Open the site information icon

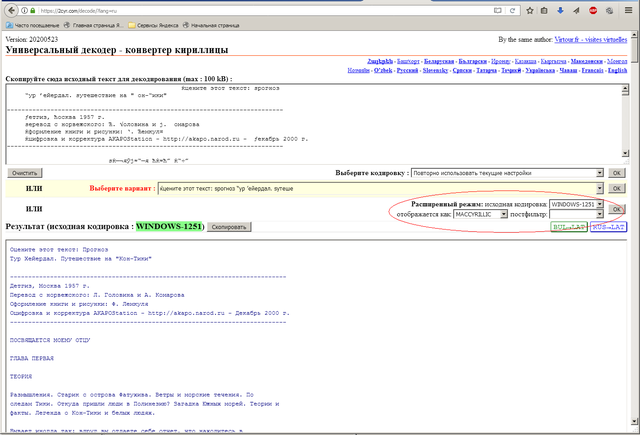click(x=24, y=11)
